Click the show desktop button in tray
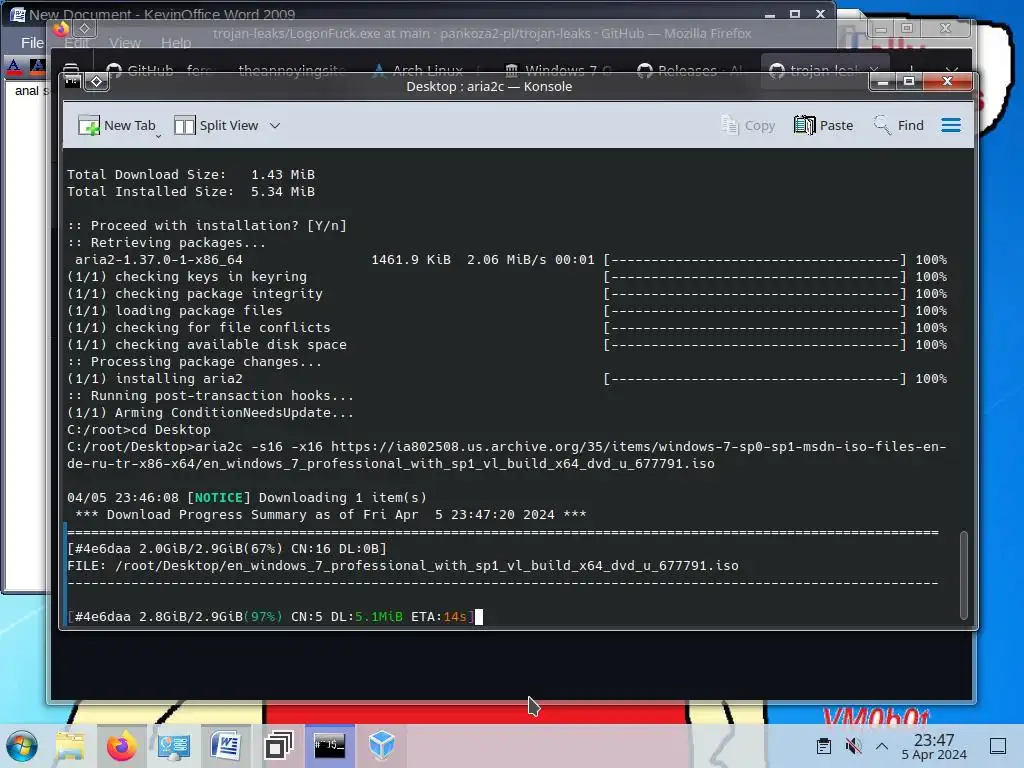 tap(998, 746)
